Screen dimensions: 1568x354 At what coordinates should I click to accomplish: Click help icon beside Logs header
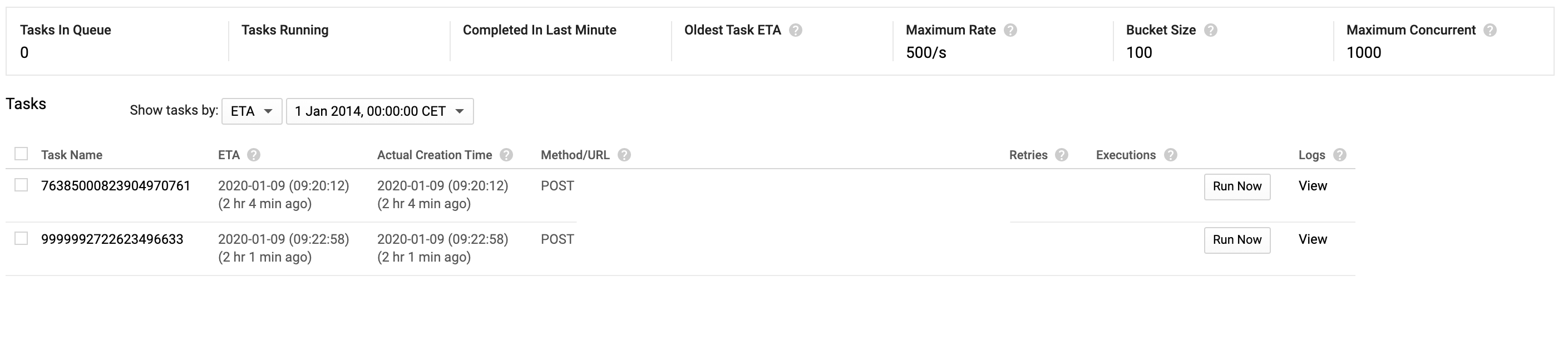1339,155
